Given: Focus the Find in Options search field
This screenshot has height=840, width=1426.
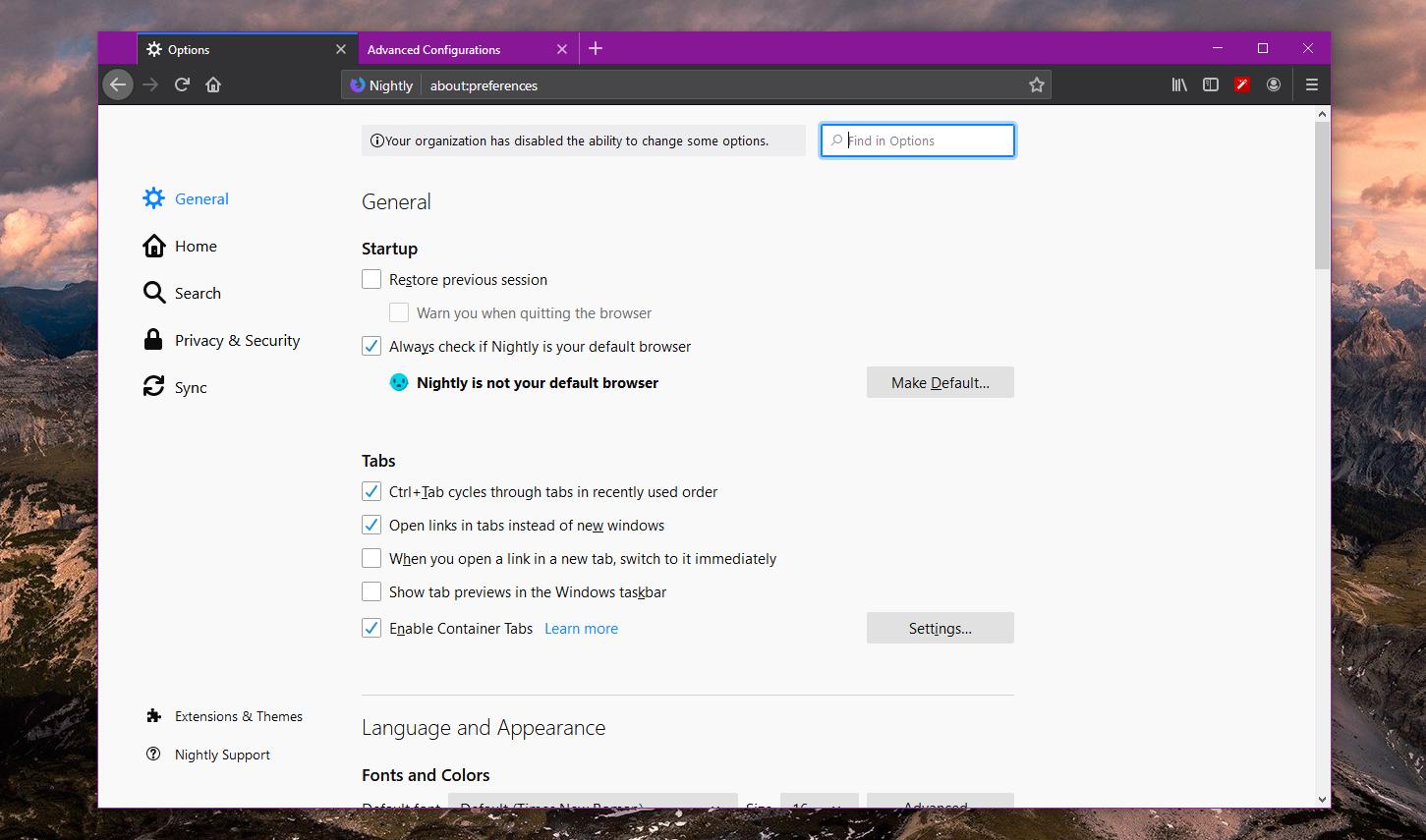Looking at the screenshot, I should tap(918, 140).
